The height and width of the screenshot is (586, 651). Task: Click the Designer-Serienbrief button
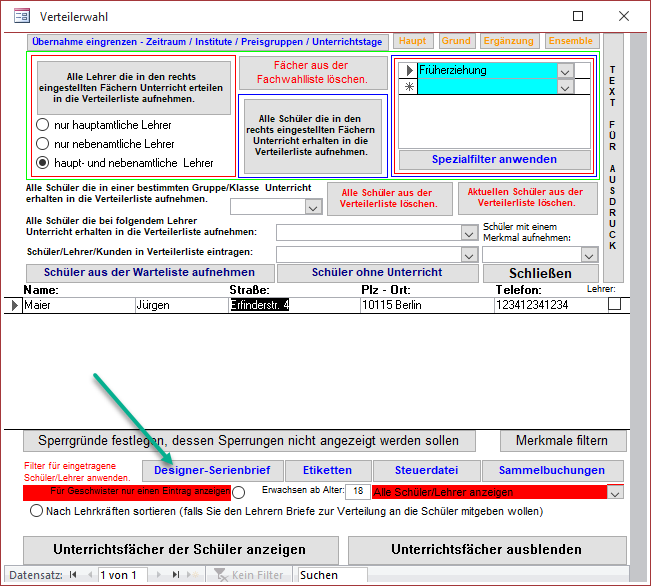(x=212, y=470)
